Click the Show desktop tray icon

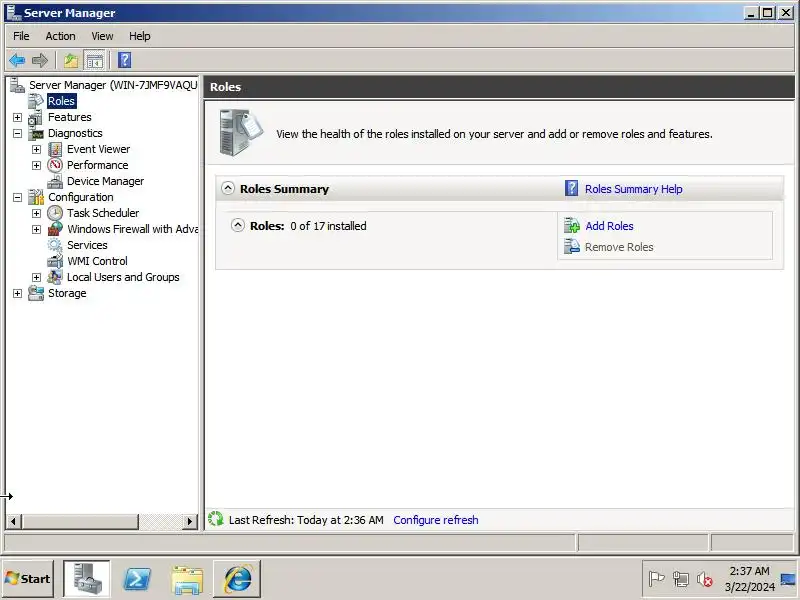click(788, 579)
